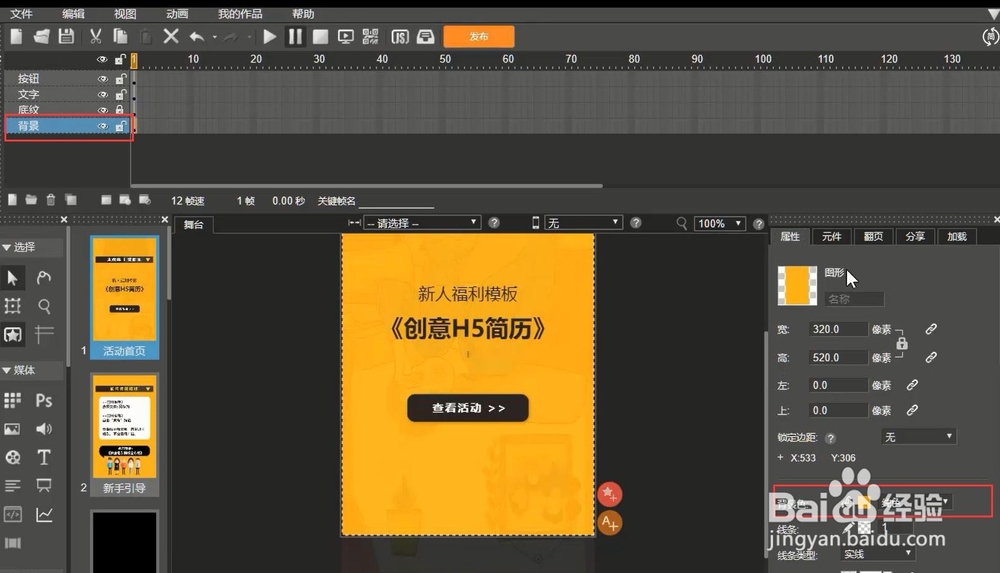Image resolution: width=1000 pixels, height=573 pixels.
Task: Select the 活动首页 page thumbnail
Action: [124, 297]
